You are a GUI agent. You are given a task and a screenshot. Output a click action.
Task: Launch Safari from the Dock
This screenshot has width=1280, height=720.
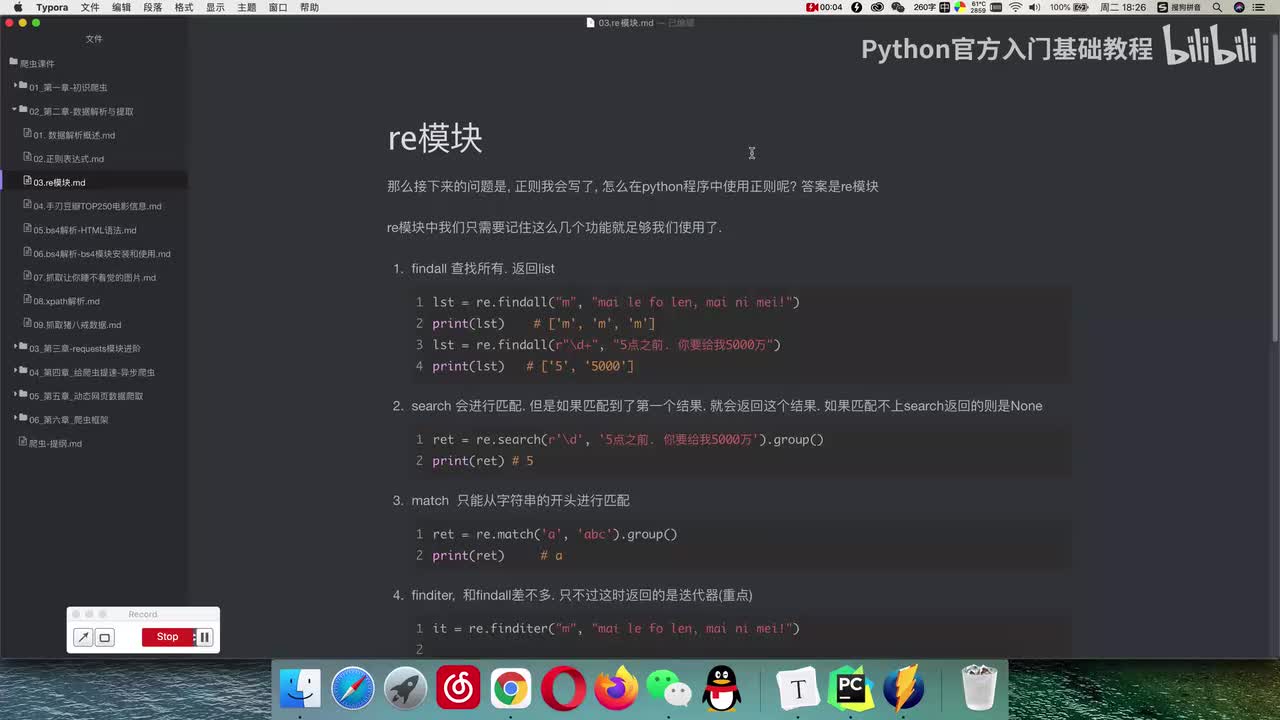click(353, 689)
